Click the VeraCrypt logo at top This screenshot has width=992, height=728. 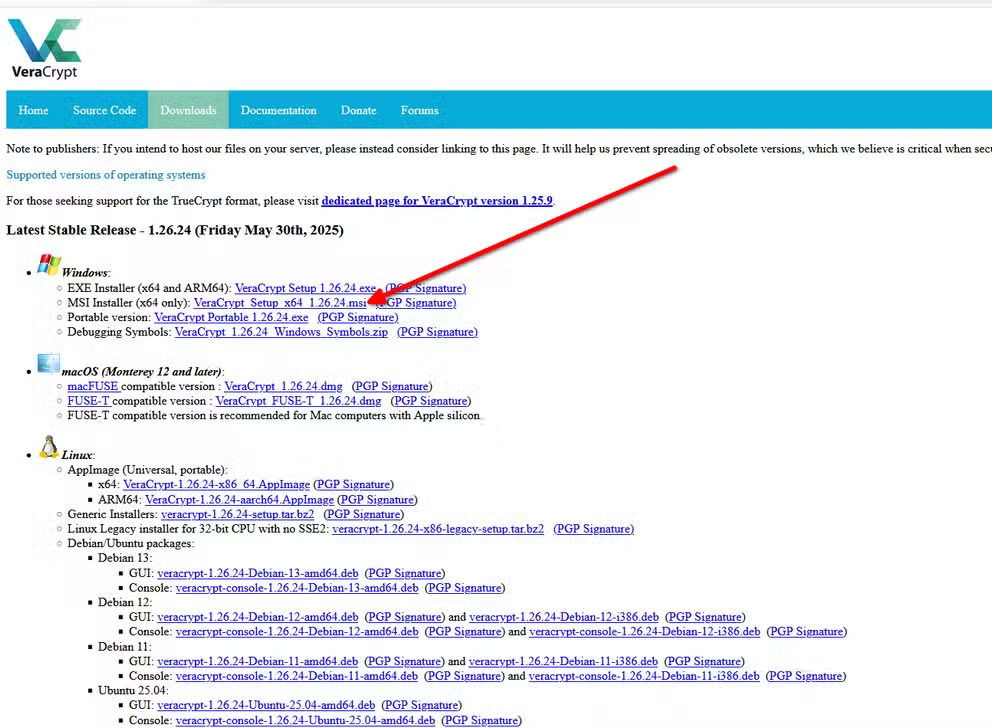[x=44, y=47]
